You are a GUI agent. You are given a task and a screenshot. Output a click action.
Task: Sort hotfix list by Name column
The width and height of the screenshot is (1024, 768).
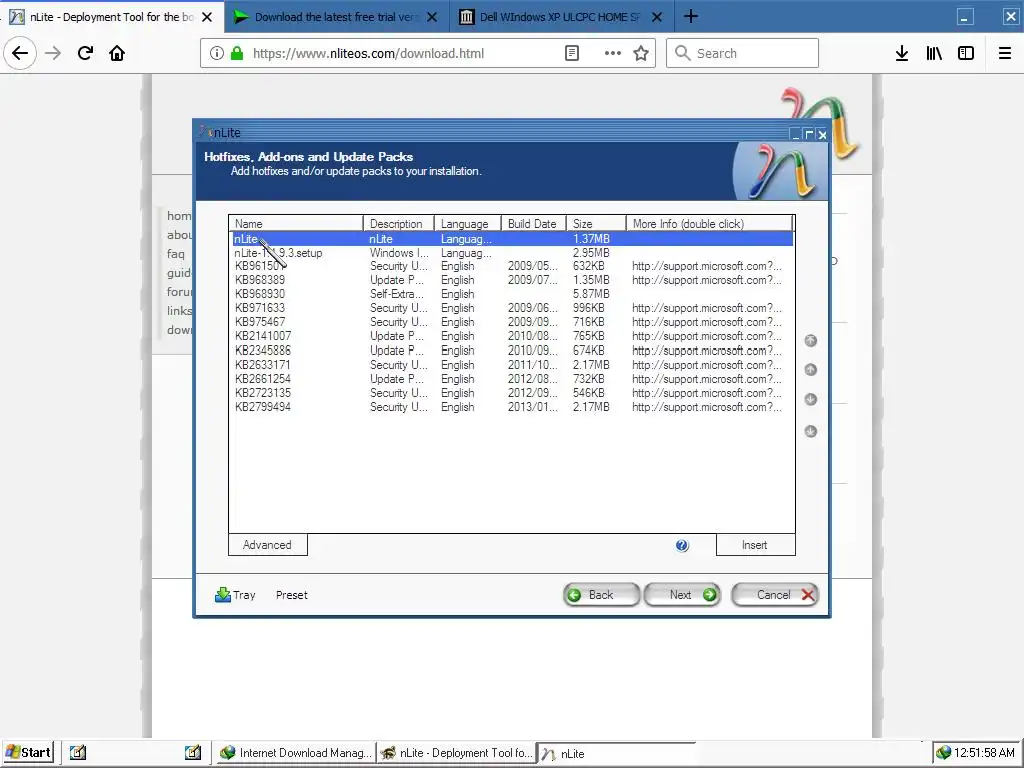[x=296, y=223]
